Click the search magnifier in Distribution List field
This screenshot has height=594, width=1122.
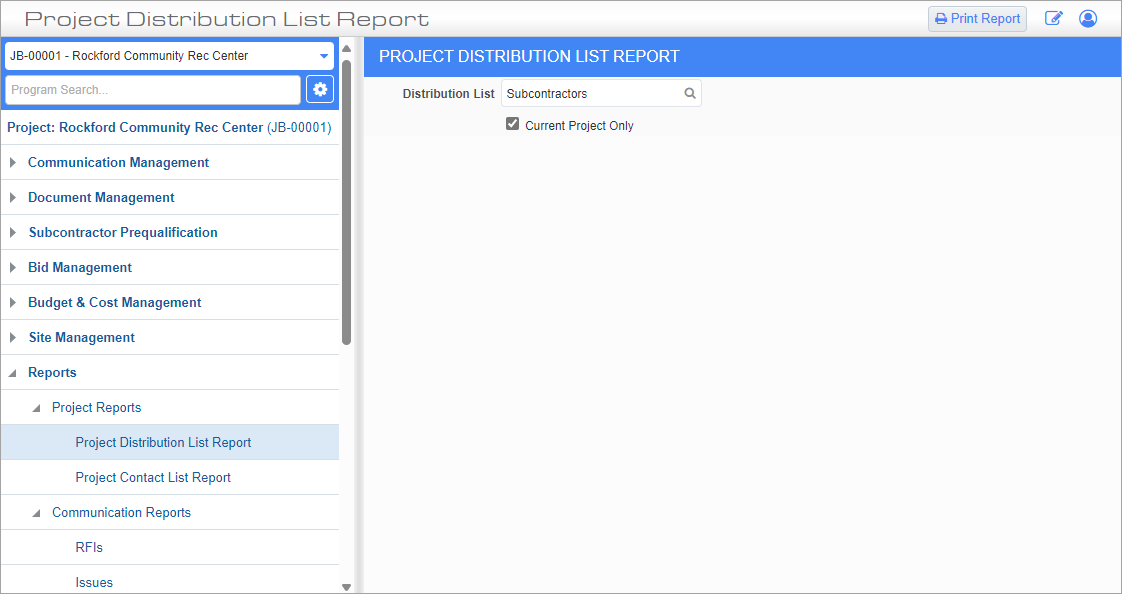[x=689, y=92]
